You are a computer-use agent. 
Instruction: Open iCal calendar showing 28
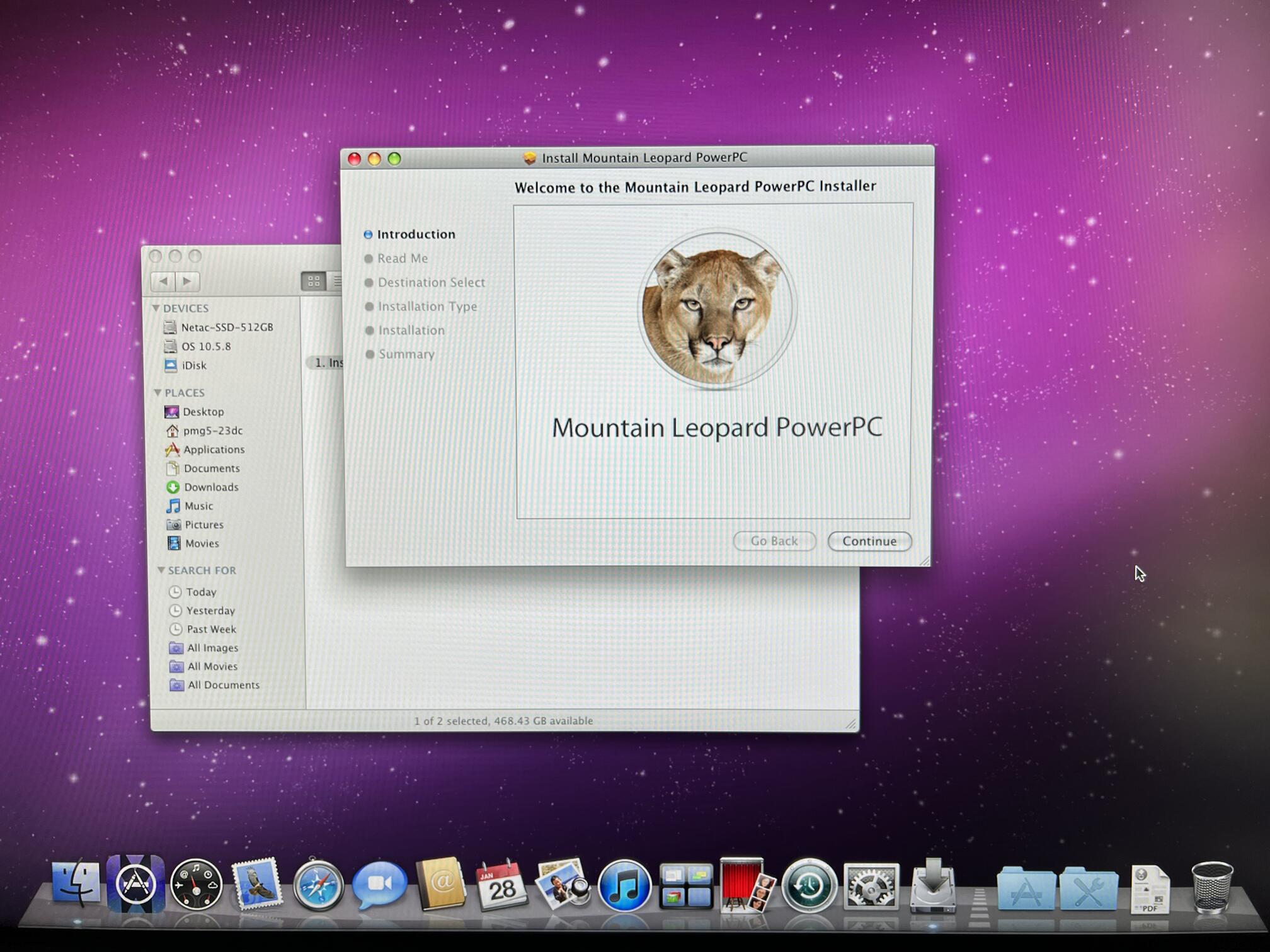(501, 885)
